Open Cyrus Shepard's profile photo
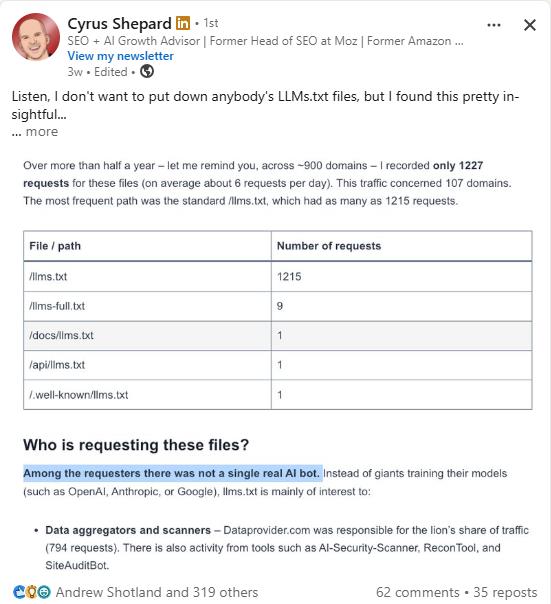The width and height of the screenshot is (551, 604). point(36,37)
